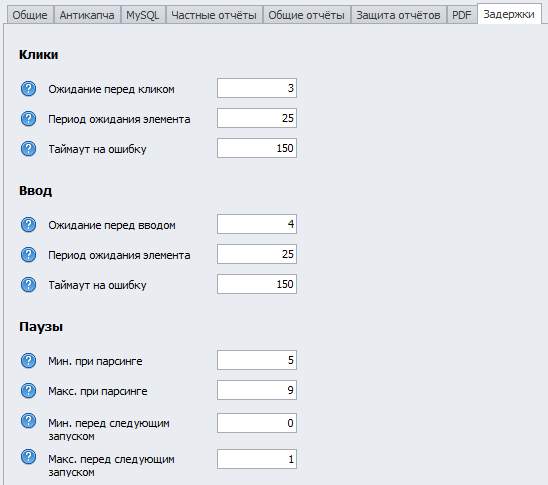Switch to the Общие tab

[30, 15]
